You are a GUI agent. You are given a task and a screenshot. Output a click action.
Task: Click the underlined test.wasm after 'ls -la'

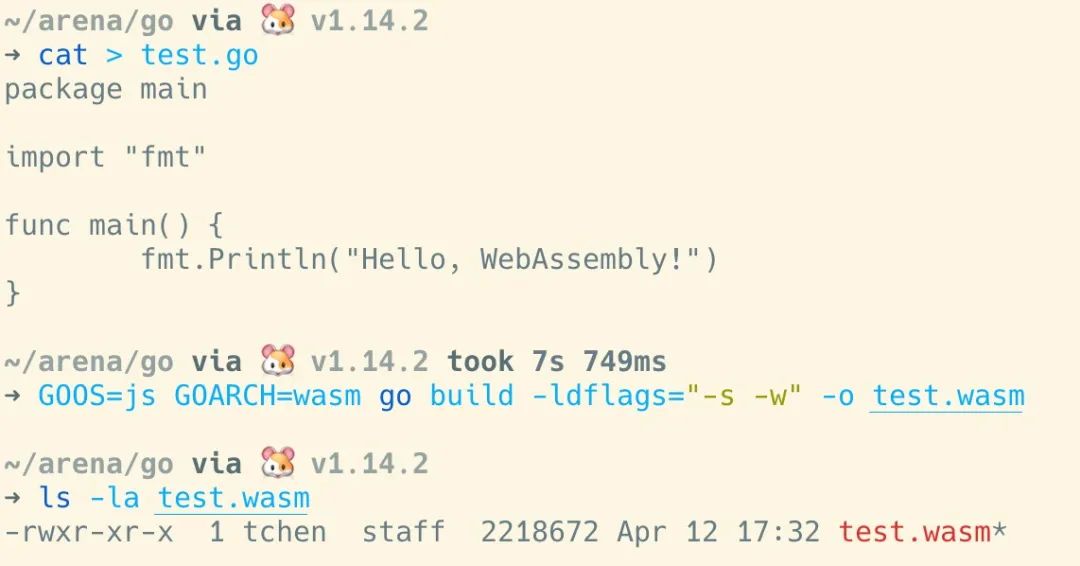pos(233,498)
